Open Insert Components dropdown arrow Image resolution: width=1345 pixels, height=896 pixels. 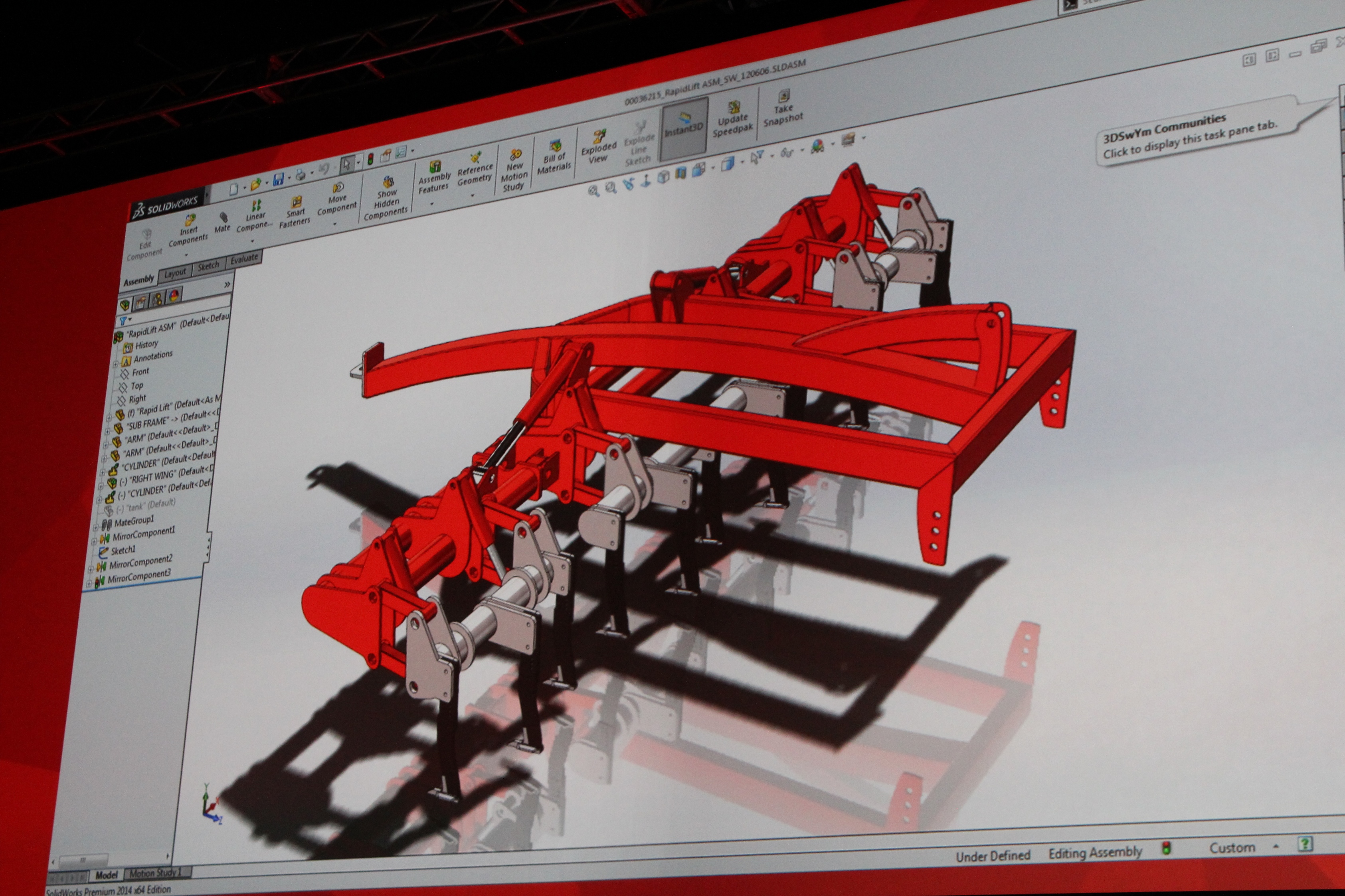186,254
